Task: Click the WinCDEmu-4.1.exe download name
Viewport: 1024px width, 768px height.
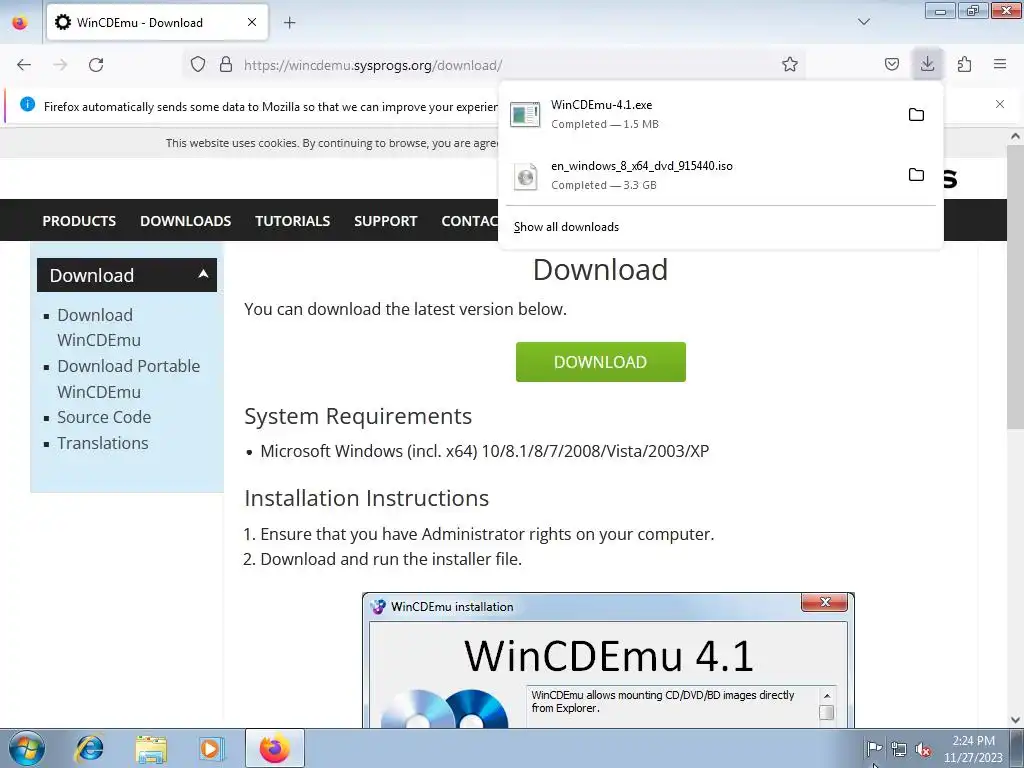Action: 601,104
